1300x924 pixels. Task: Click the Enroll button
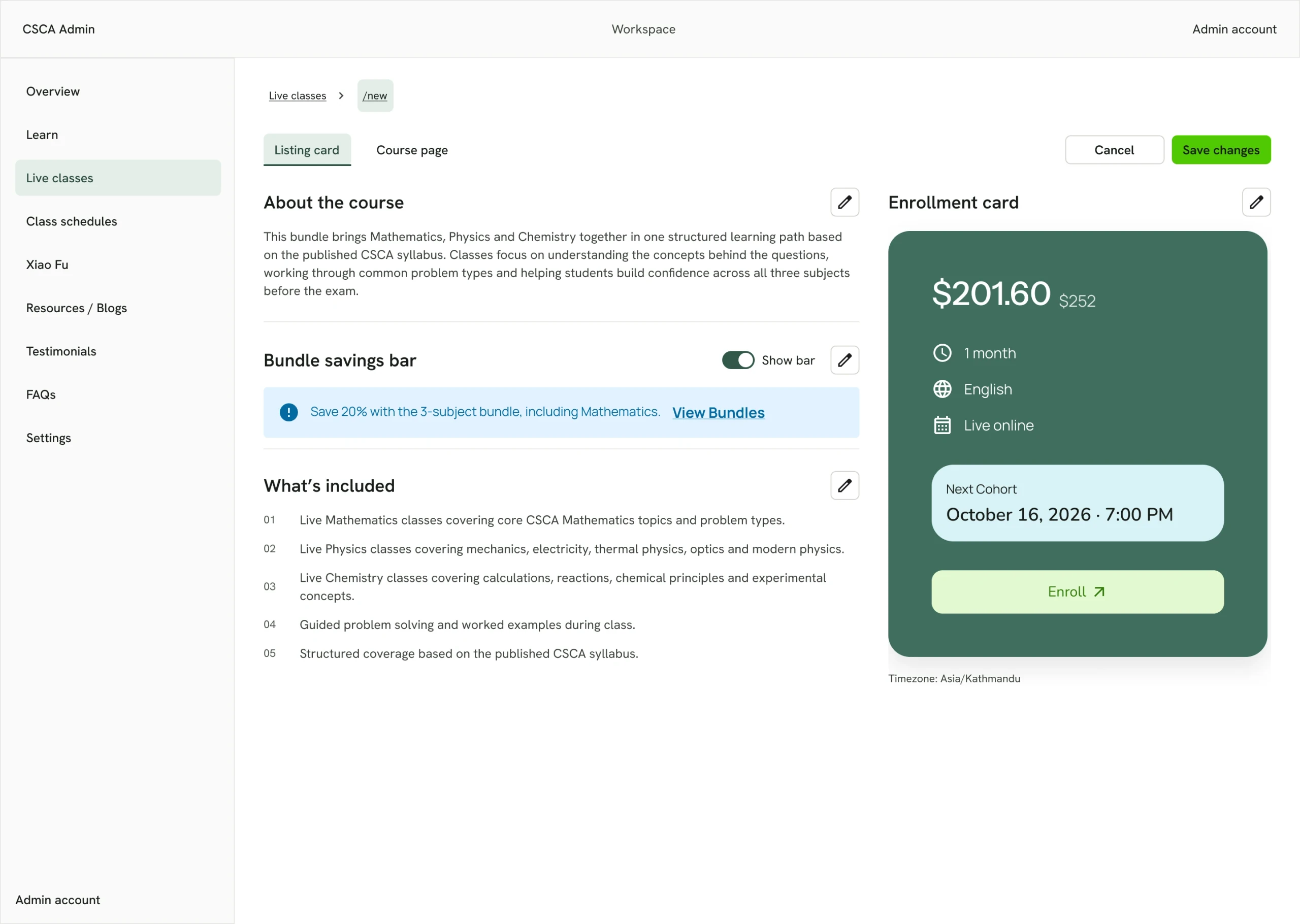1077,592
